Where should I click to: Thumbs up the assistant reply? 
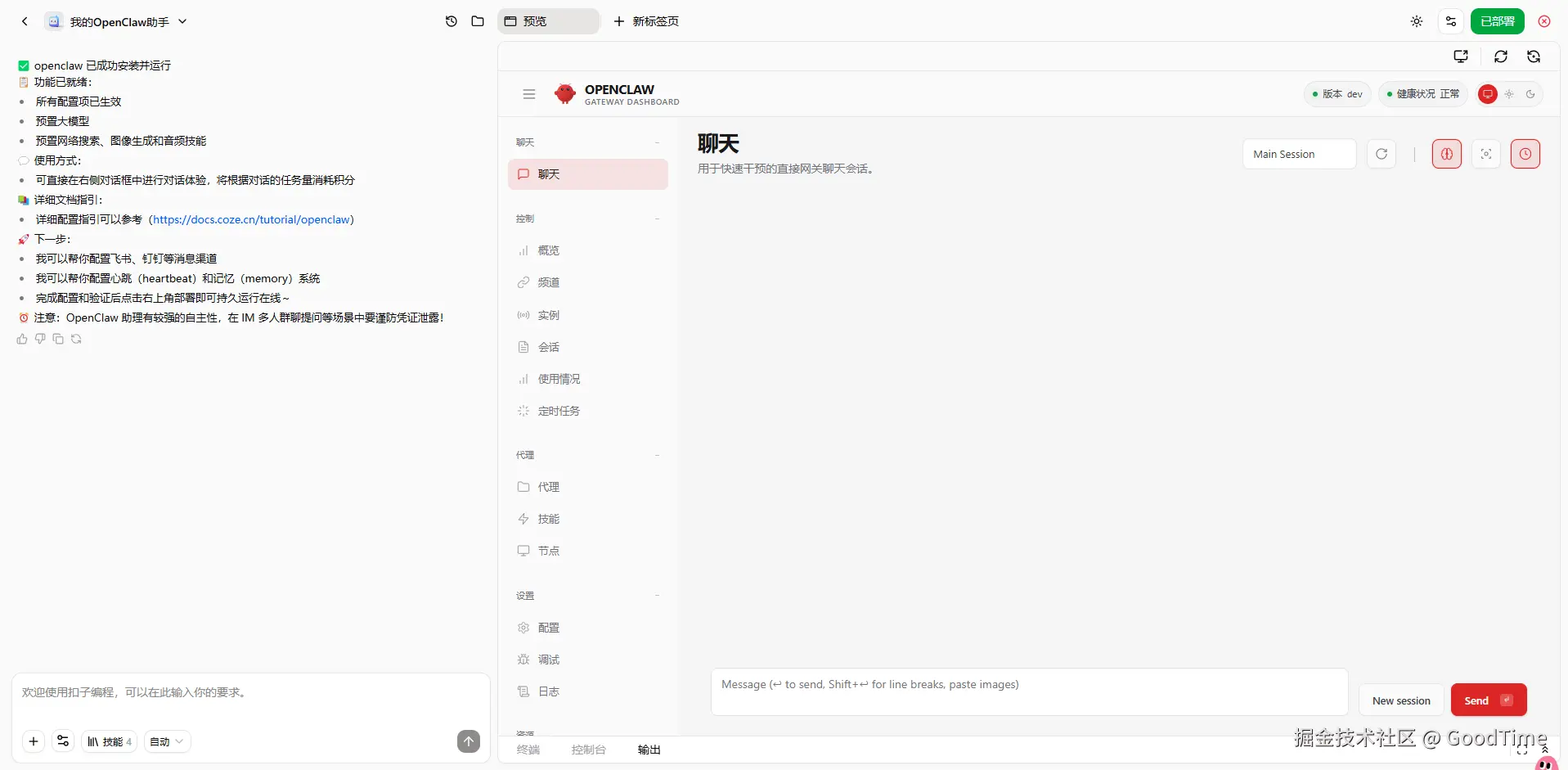tap(22, 339)
